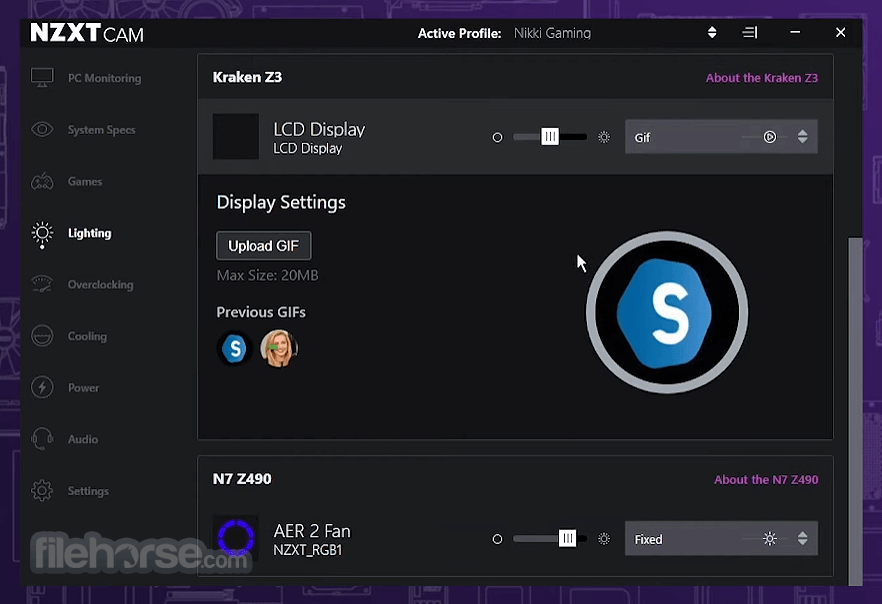882x604 pixels.
Task: Click the System Specs eye icon
Action: (x=42, y=129)
